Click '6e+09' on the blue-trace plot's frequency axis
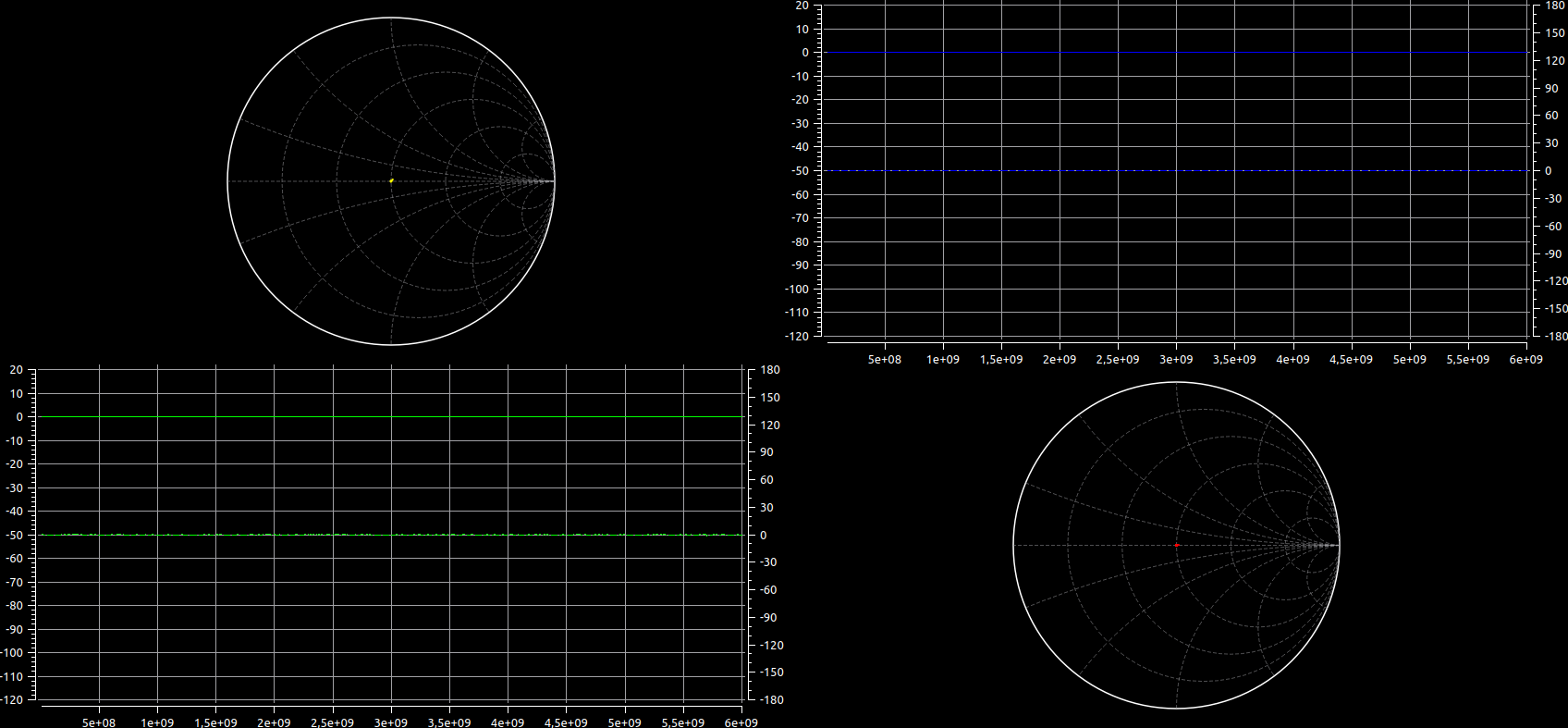This screenshot has height=728, width=1568. pos(1526,360)
